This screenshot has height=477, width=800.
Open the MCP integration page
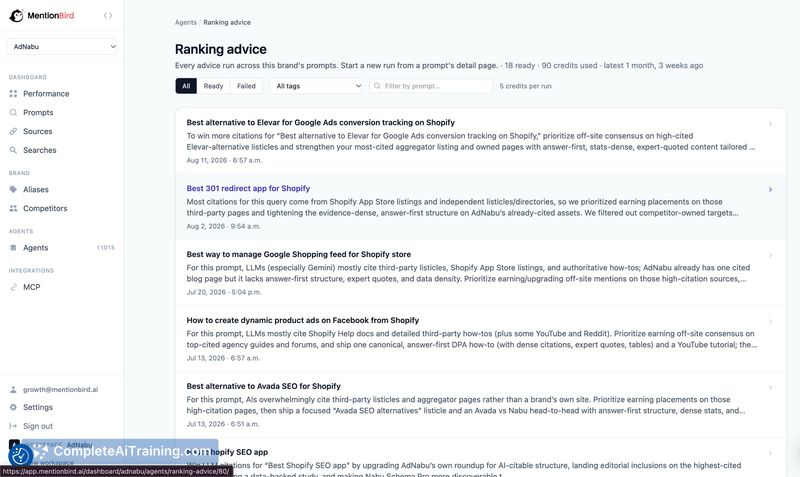pyautogui.click(x=31, y=287)
